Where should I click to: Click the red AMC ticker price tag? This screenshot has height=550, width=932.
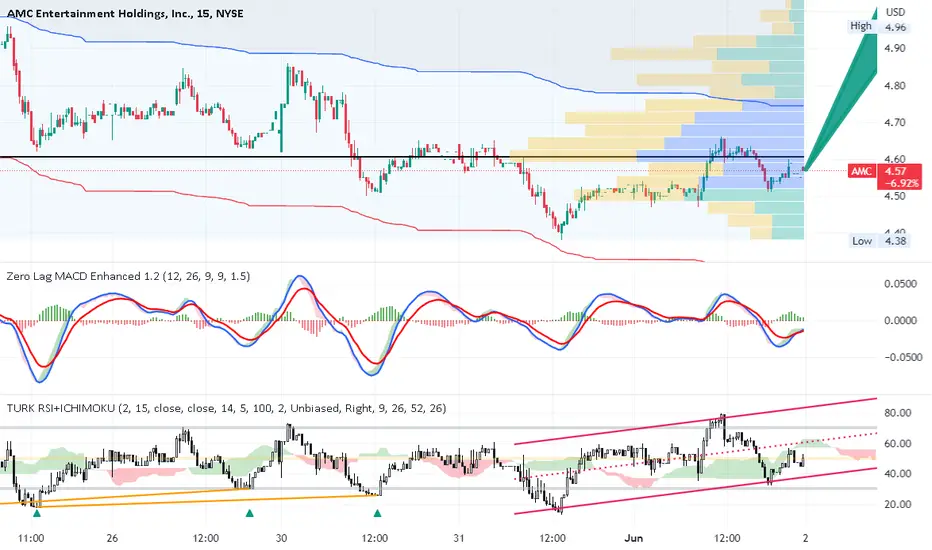[x=861, y=171]
